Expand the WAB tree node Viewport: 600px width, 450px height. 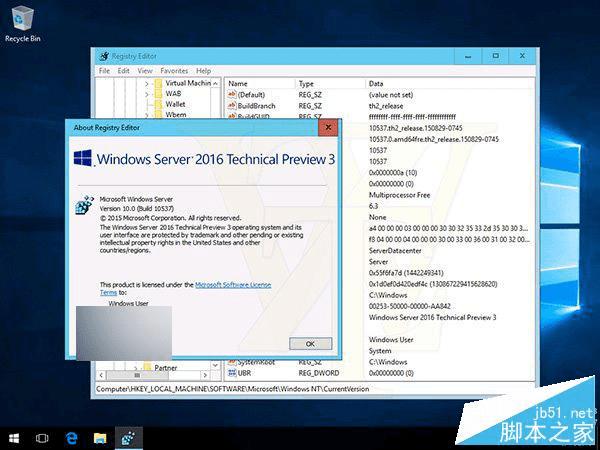(x=147, y=94)
